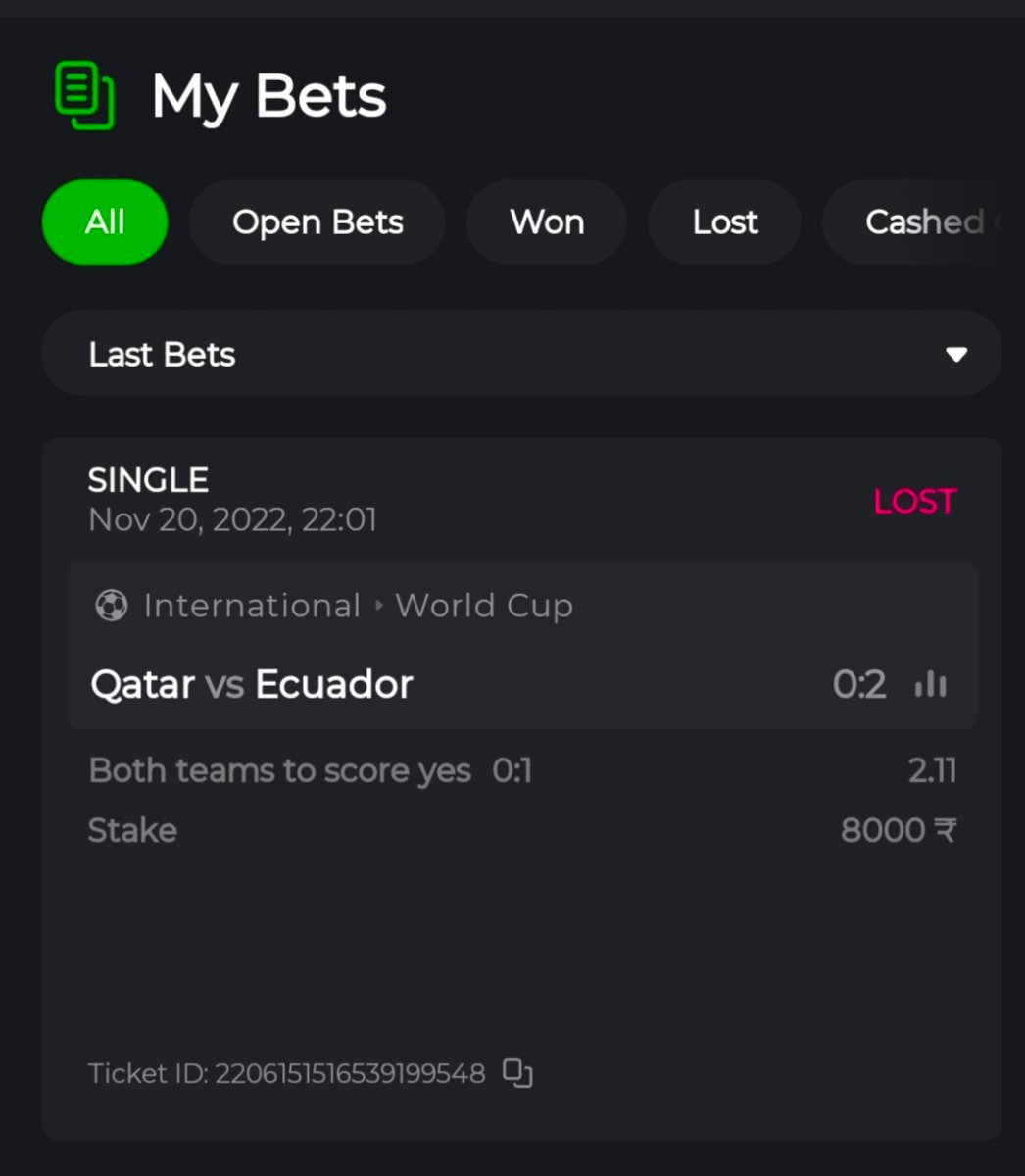
Task: Select the All bets filter
Action: [105, 222]
